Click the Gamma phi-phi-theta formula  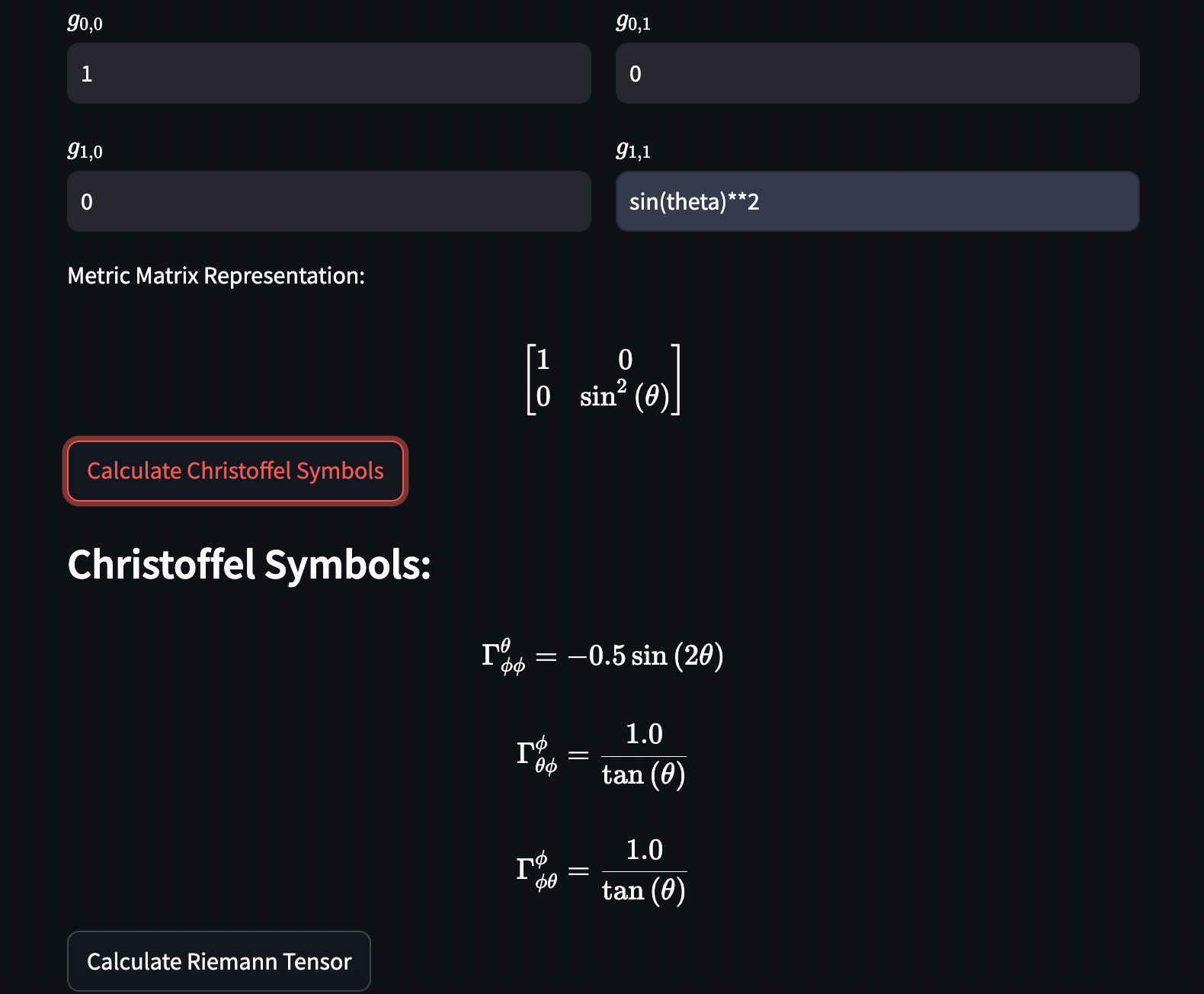pyautogui.click(x=602, y=871)
